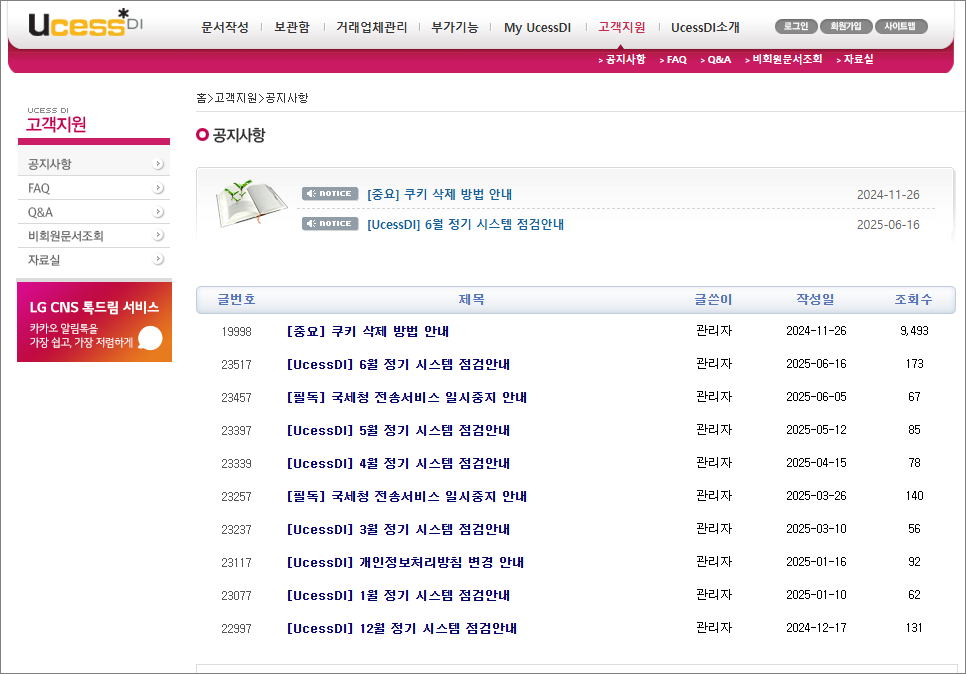Open post 23457 국세청 전송서비스 일시중지 안내
Screen dimensions: 966x674
click(x=407, y=397)
